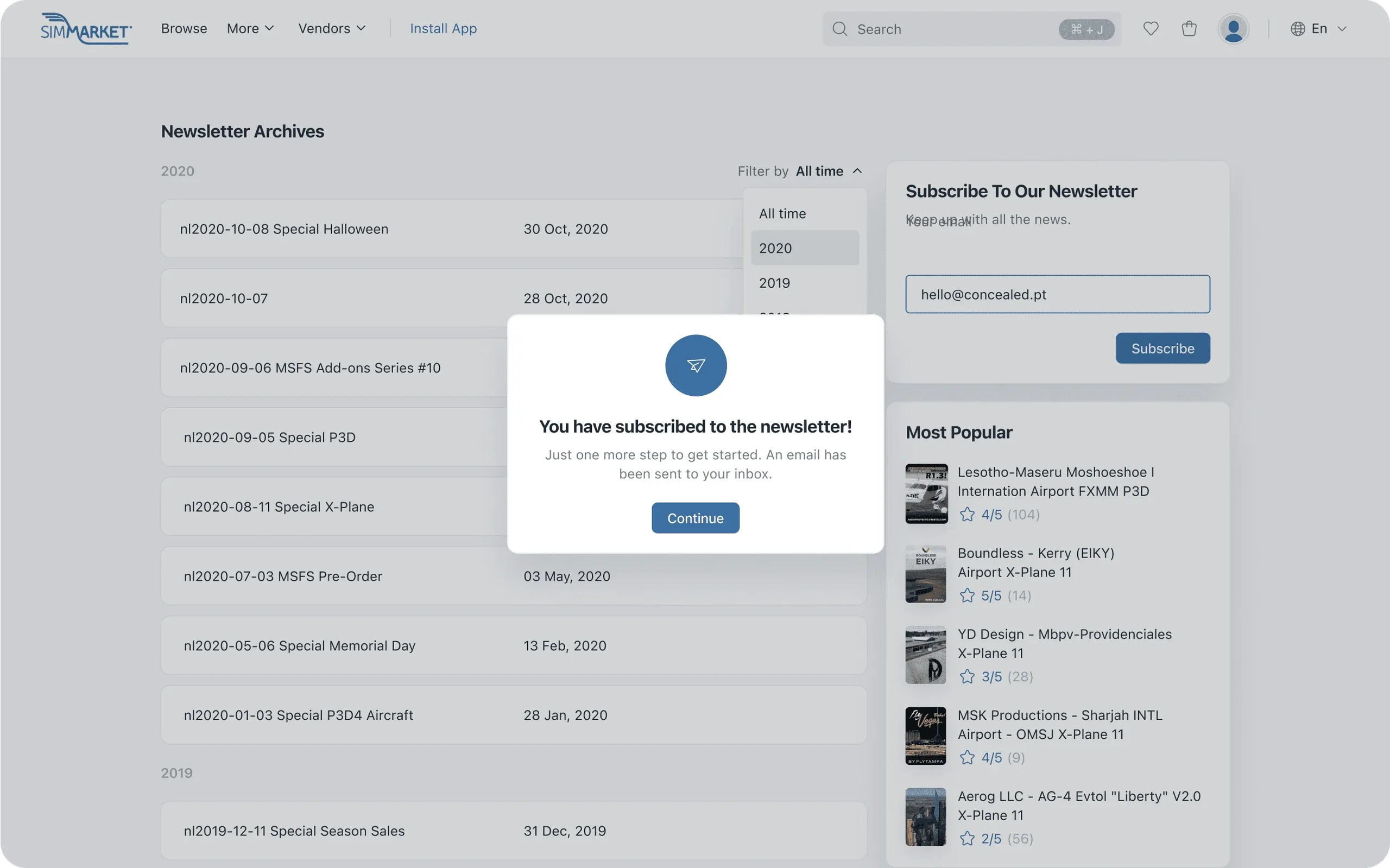Expand the En language dropdown chevron
This screenshot has height=868, width=1390.
(x=1342, y=29)
